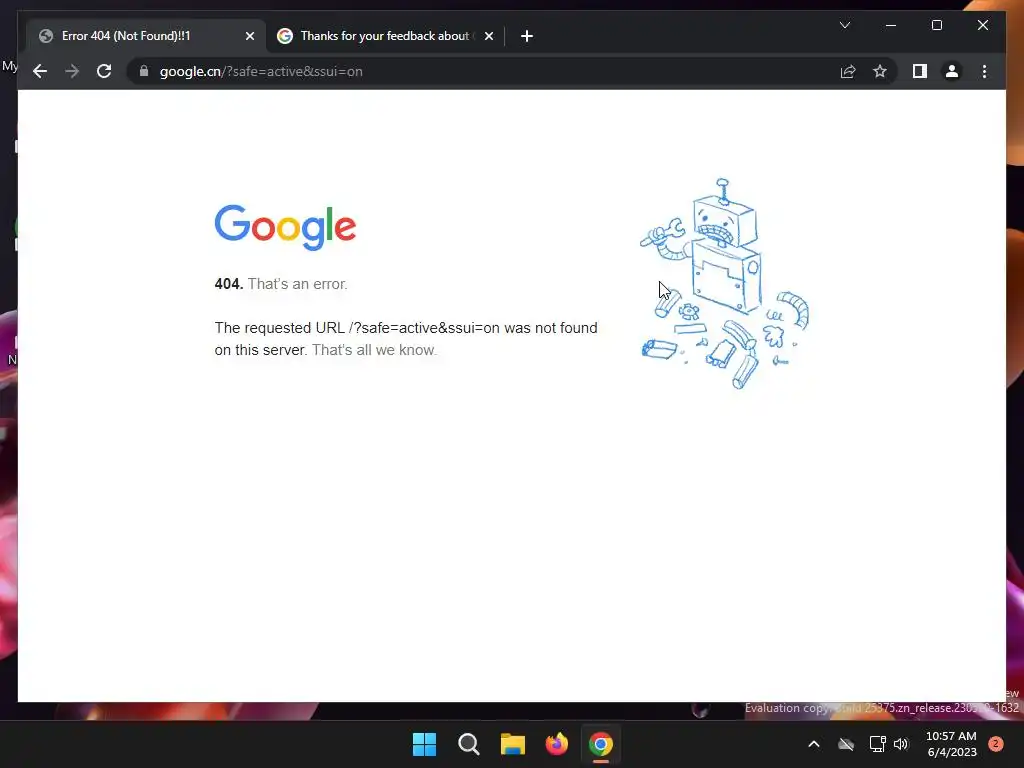This screenshot has width=1024, height=768.
Task: Open the clock showing 10:57 AM
Action: 952,744
